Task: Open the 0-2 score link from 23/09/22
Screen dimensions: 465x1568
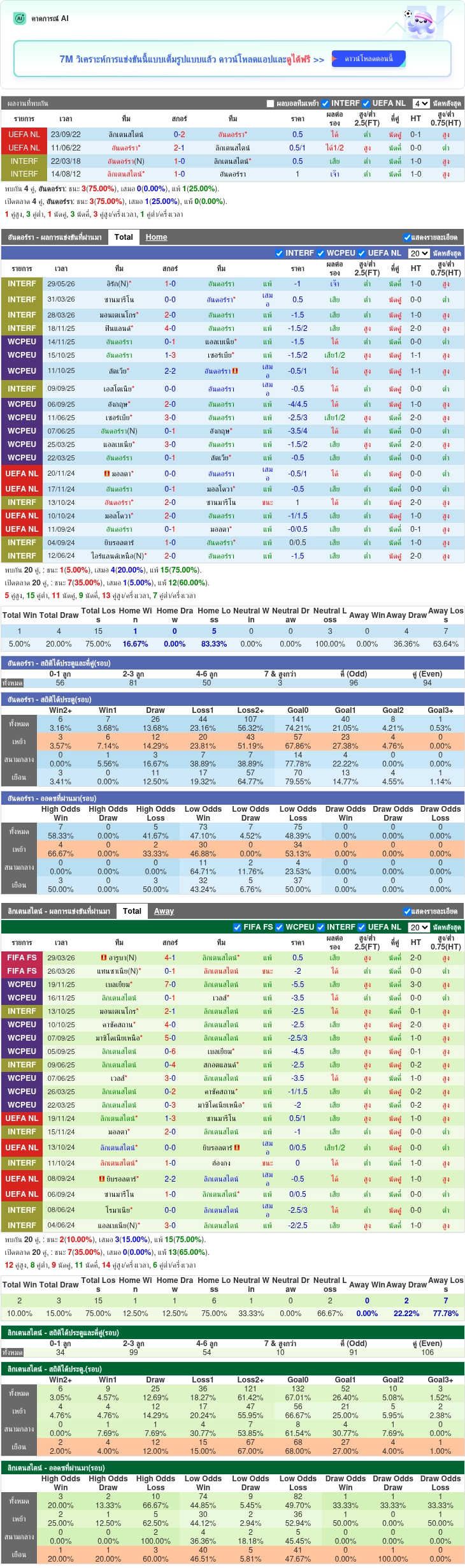Action: point(180,135)
